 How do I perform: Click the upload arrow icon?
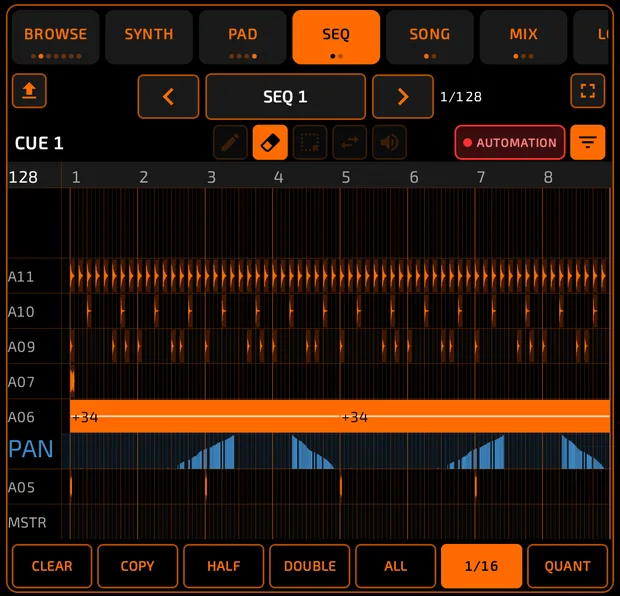pyautogui.click(x=29, y=91)
